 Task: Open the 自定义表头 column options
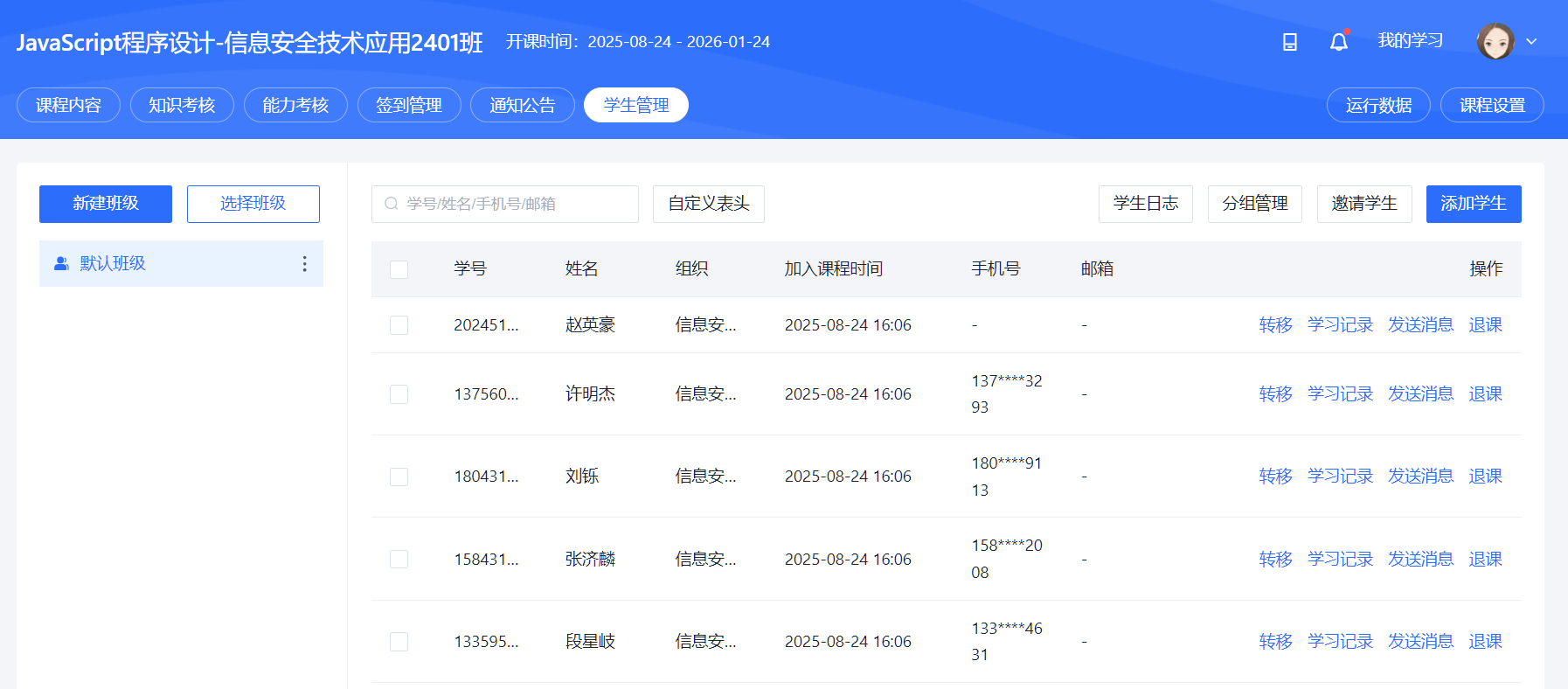tap(709, 204)
